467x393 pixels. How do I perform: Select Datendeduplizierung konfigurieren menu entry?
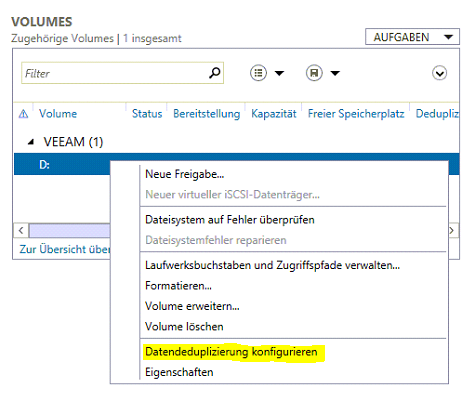coord(231,352)
